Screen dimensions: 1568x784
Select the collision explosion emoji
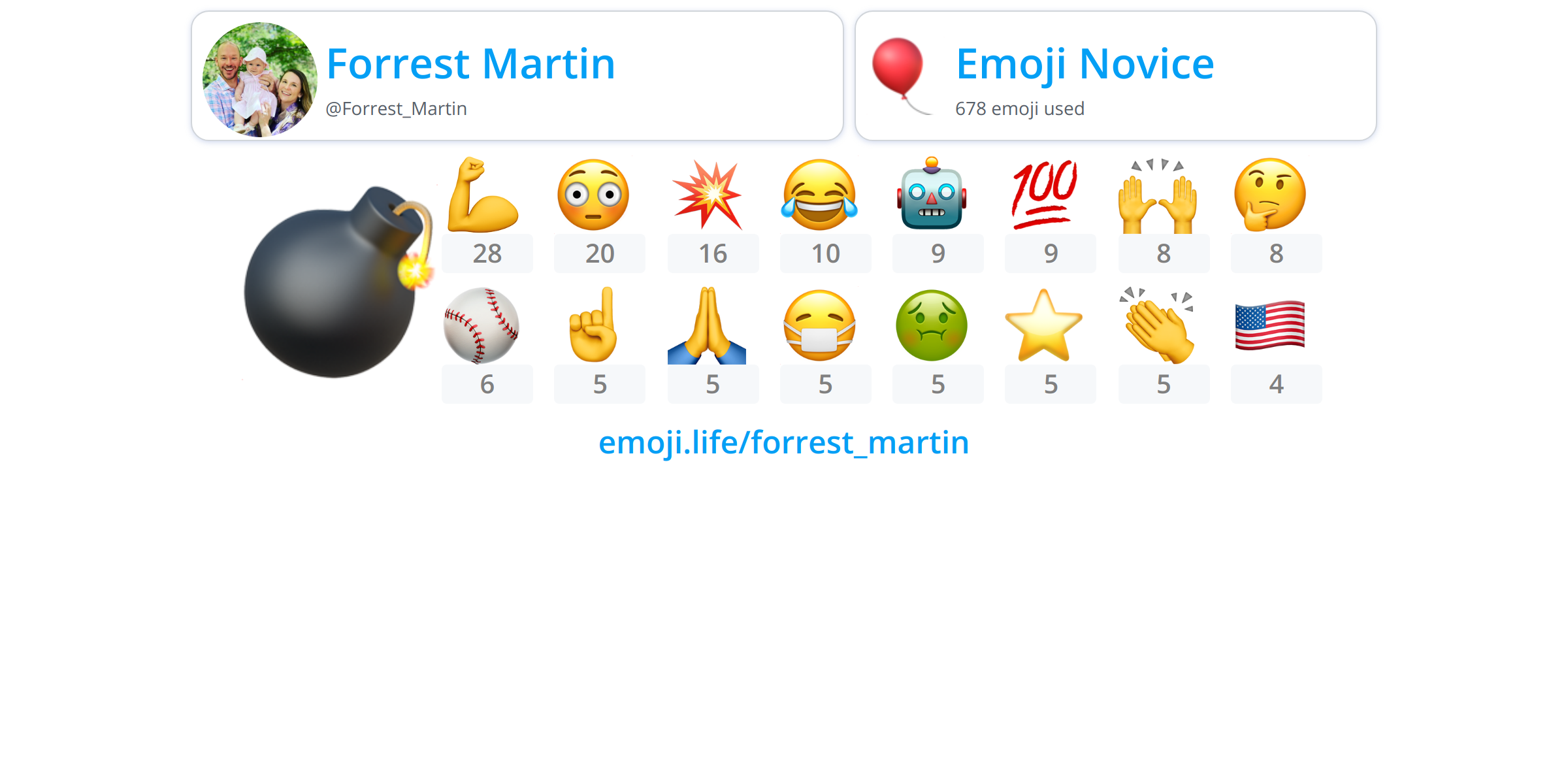tap(708, 195)
